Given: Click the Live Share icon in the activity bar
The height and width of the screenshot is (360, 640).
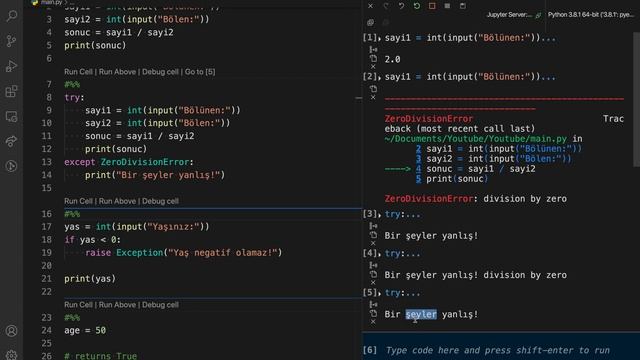Looking at the screenshot, I should click(x=11, y=142).
